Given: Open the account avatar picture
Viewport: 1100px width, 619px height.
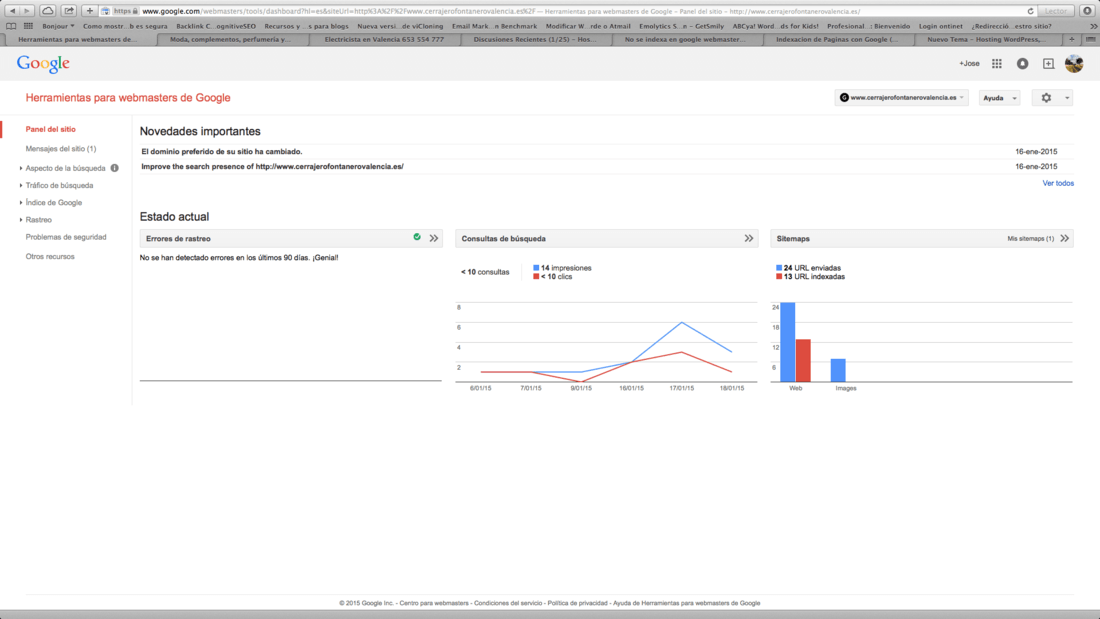Looking at the screenshot, I should 1074,63.
